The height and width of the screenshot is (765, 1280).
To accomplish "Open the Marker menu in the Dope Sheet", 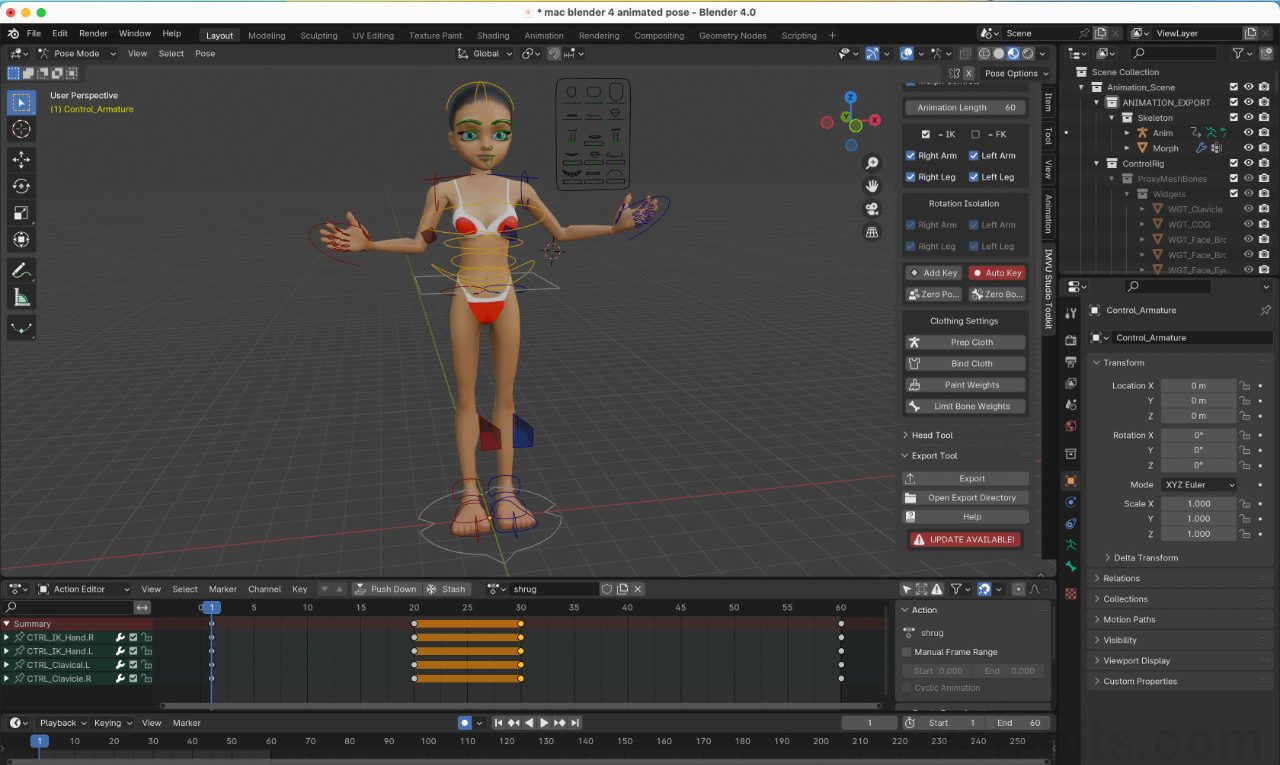I will 222,588.
